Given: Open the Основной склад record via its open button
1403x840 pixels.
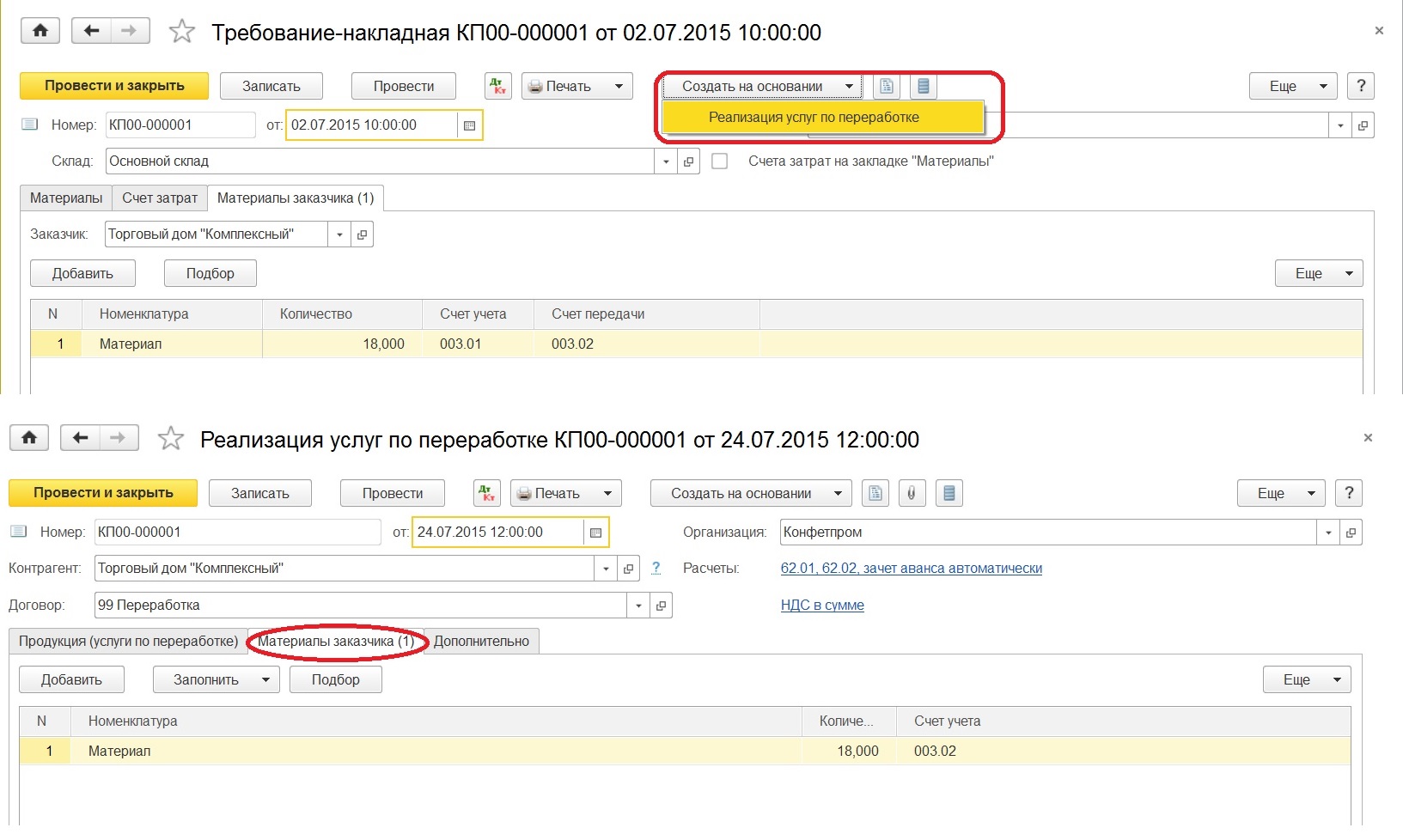Looking at the screenshot, I should point(688,161).
